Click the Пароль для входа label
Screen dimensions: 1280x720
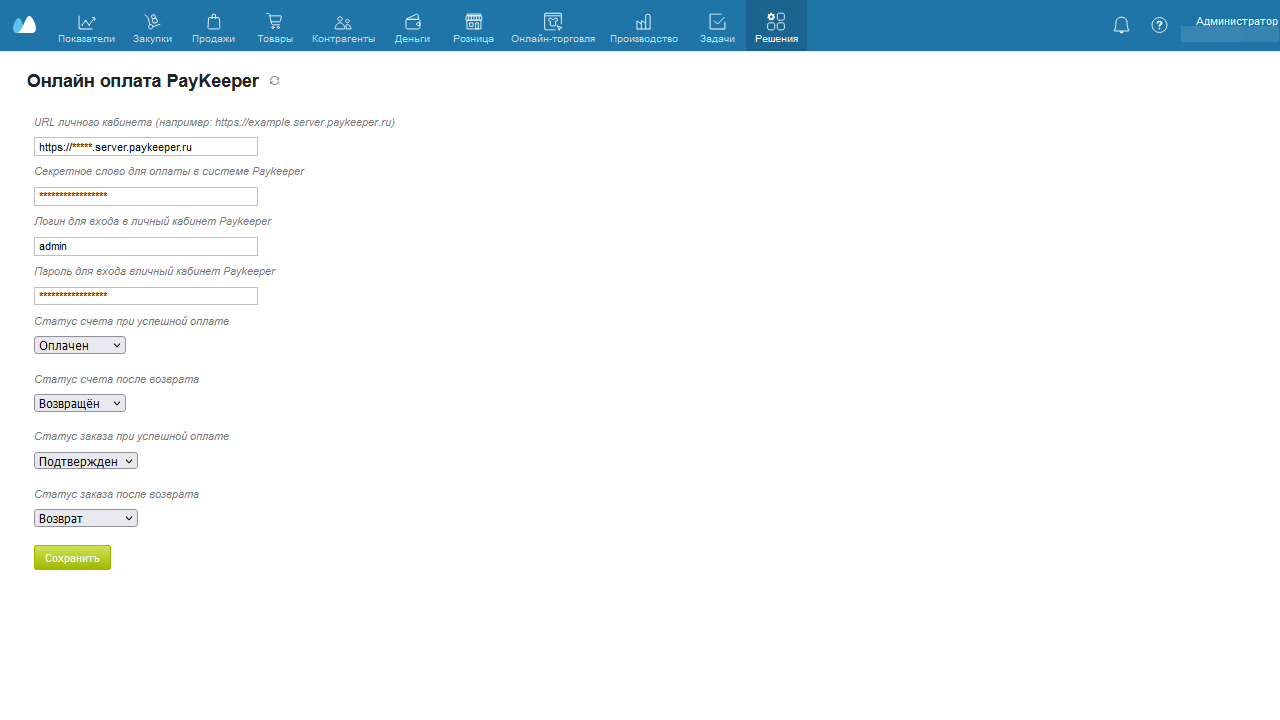click(x=155, y=271)
